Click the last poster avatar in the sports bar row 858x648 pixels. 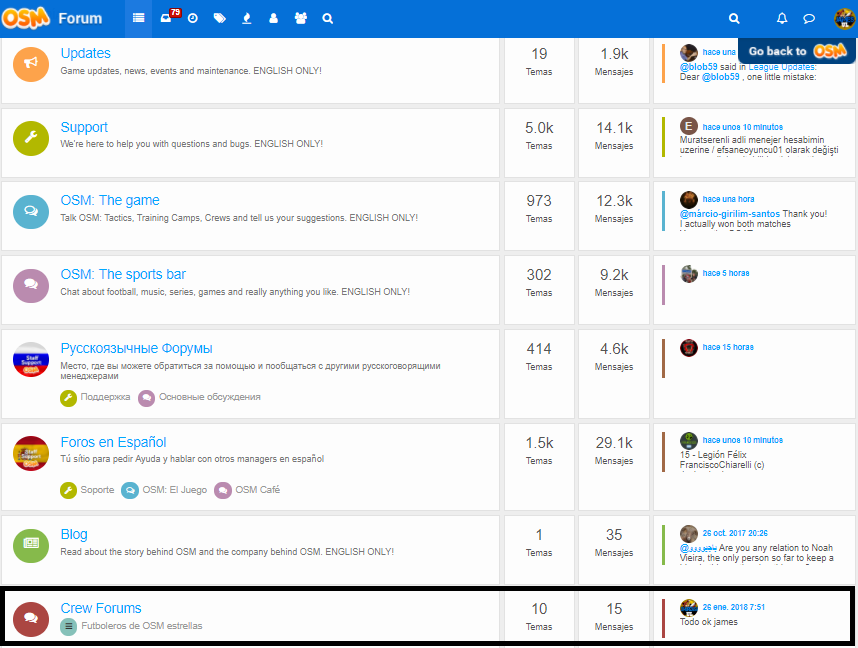(689, 274)
